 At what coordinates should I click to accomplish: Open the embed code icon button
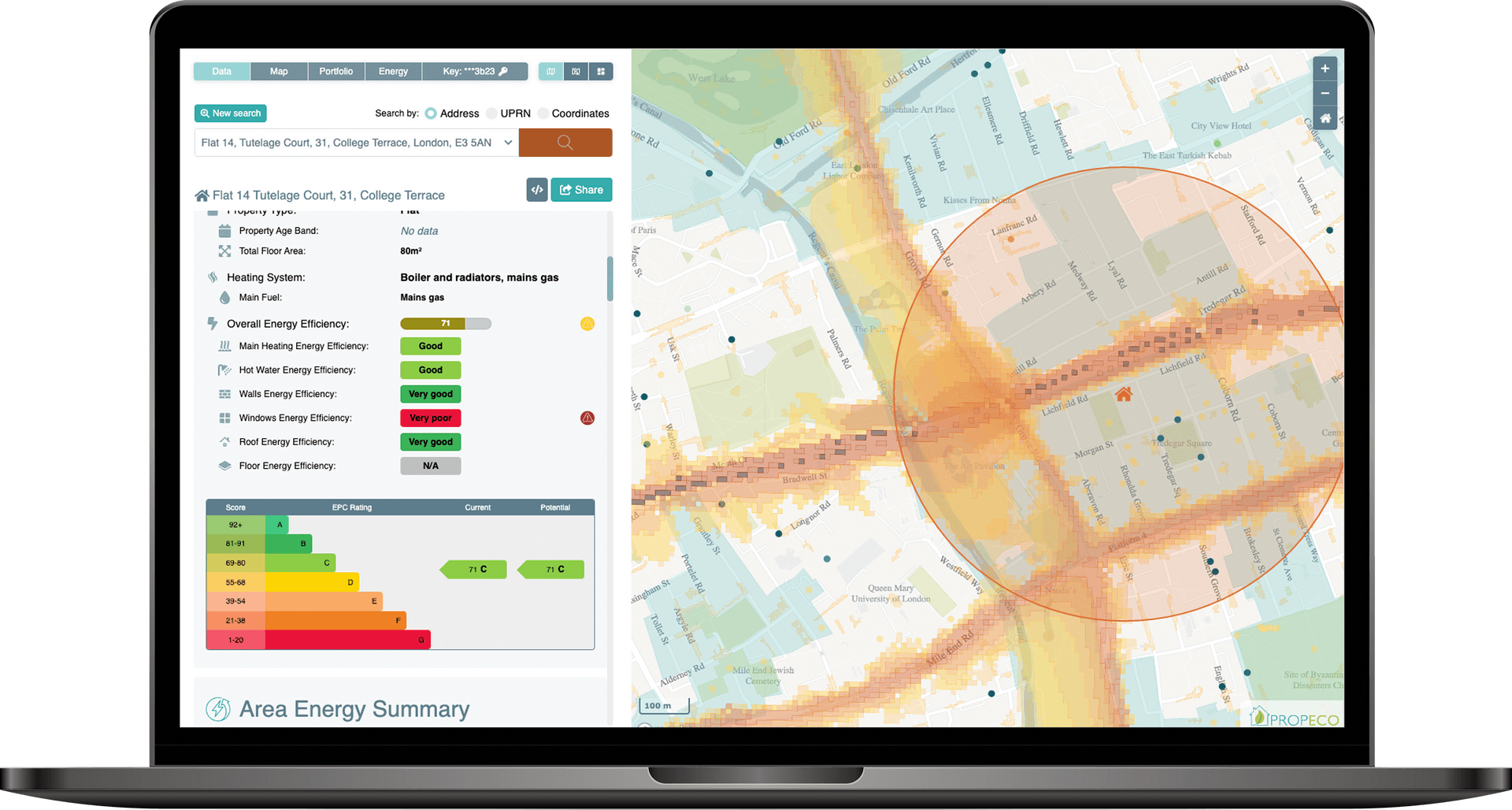(x=537, y=190)
